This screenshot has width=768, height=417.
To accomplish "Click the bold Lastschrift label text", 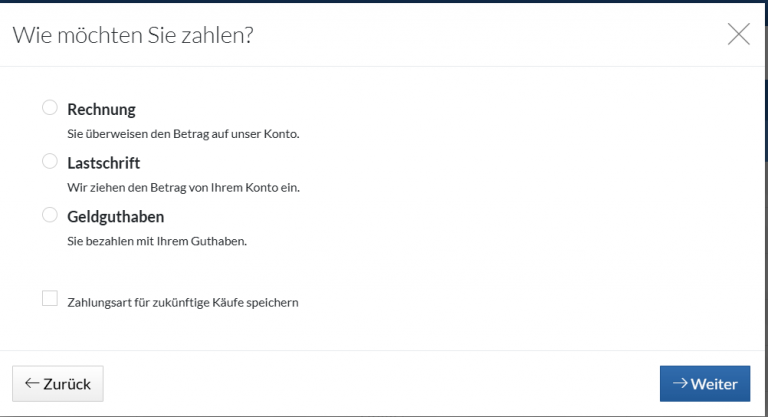I will [x=104, y=162].
